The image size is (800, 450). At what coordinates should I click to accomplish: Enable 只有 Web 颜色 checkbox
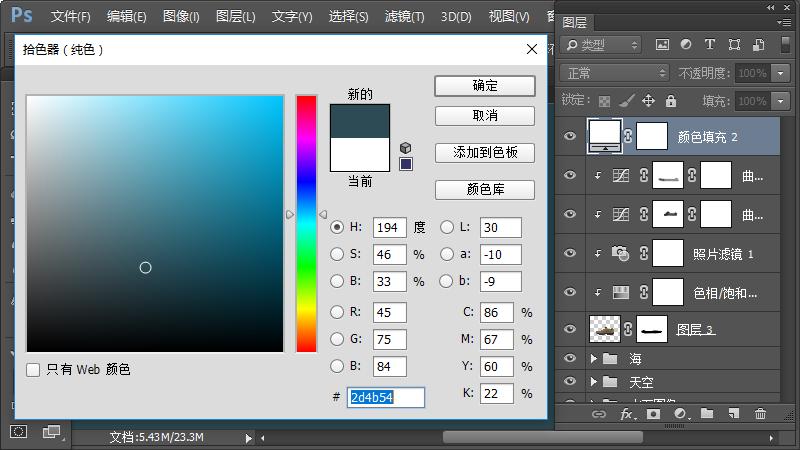33,369
